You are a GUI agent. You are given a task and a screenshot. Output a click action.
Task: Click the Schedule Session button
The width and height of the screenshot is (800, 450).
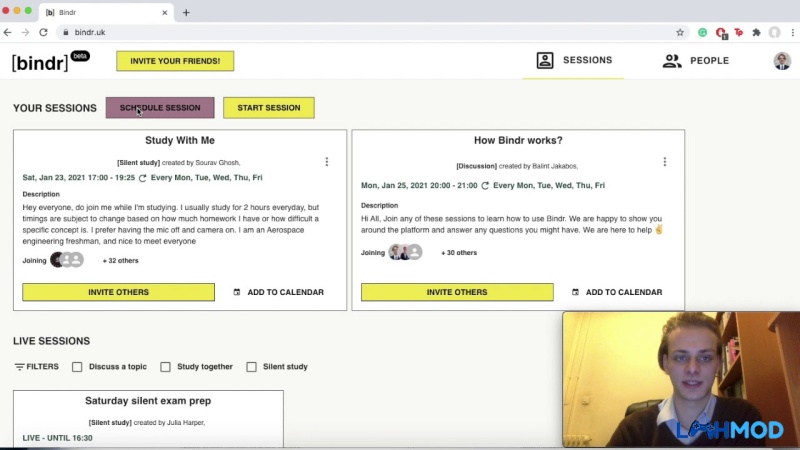(160, 108)
